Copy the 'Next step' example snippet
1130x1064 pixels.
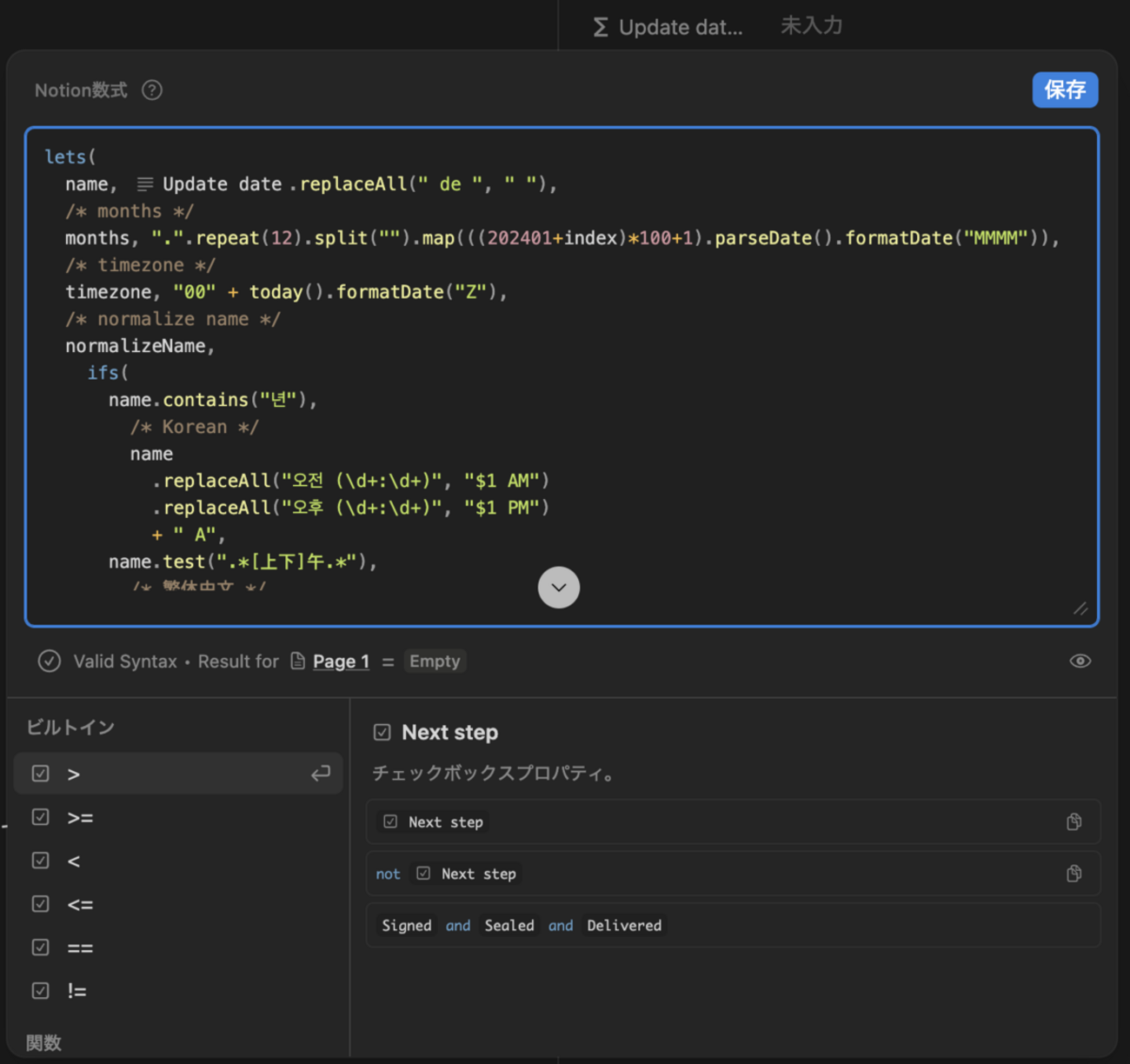tap(1074, 821)
